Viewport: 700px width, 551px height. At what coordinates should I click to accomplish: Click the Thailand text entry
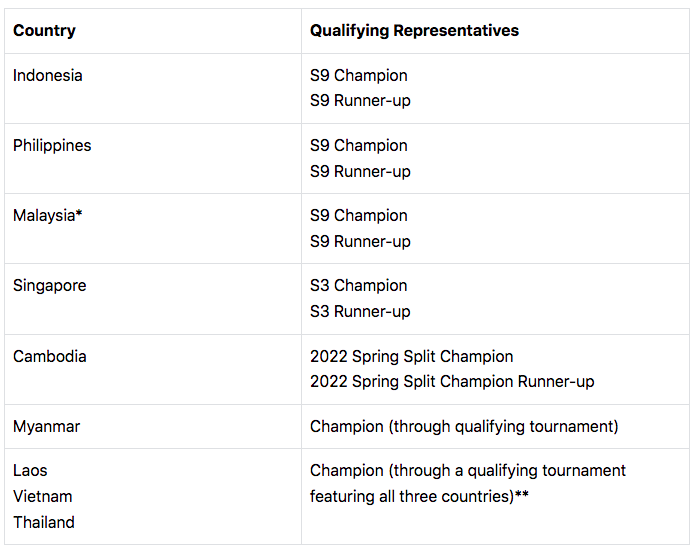(x=44, y=522)
